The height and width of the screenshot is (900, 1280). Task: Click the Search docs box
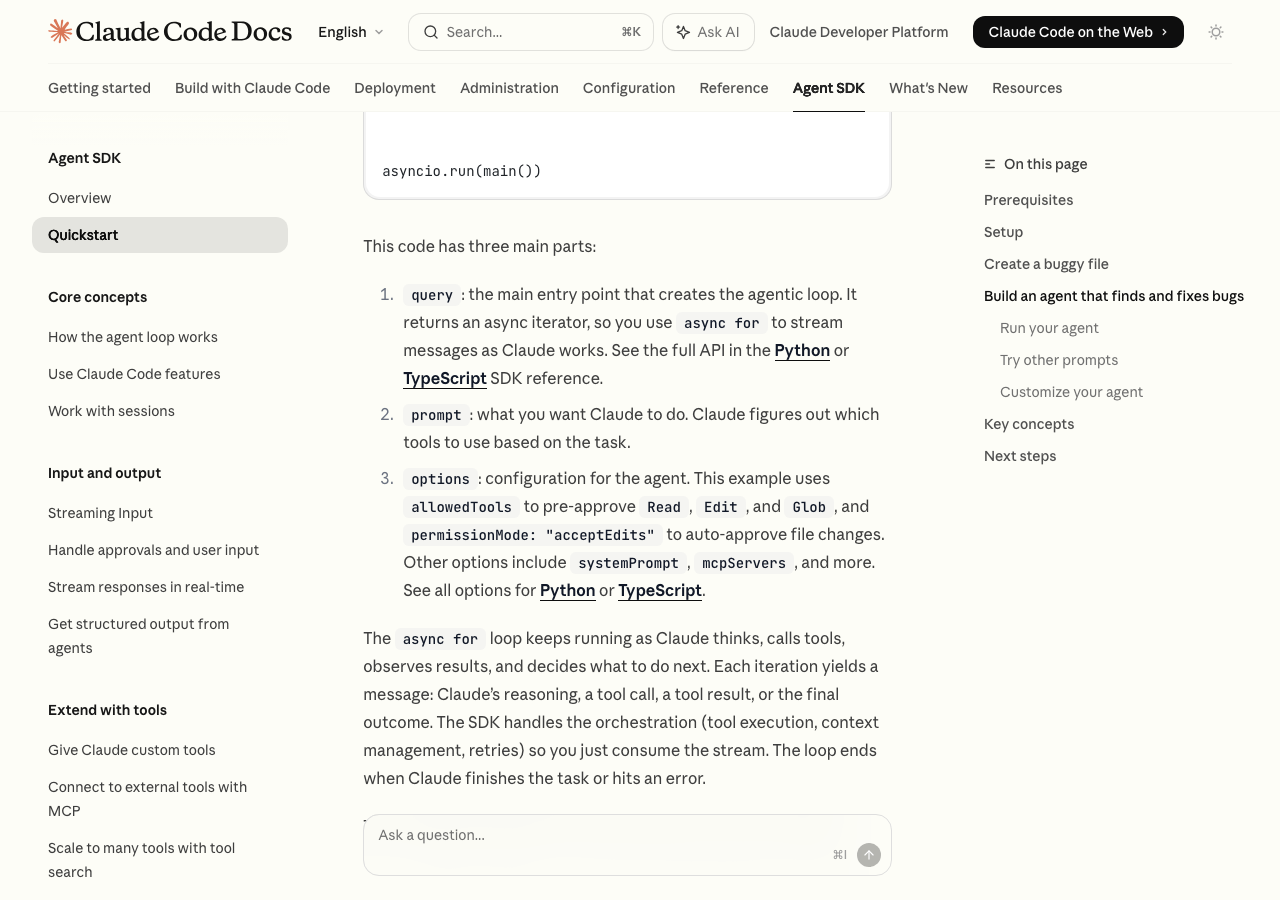pos(530,32)
